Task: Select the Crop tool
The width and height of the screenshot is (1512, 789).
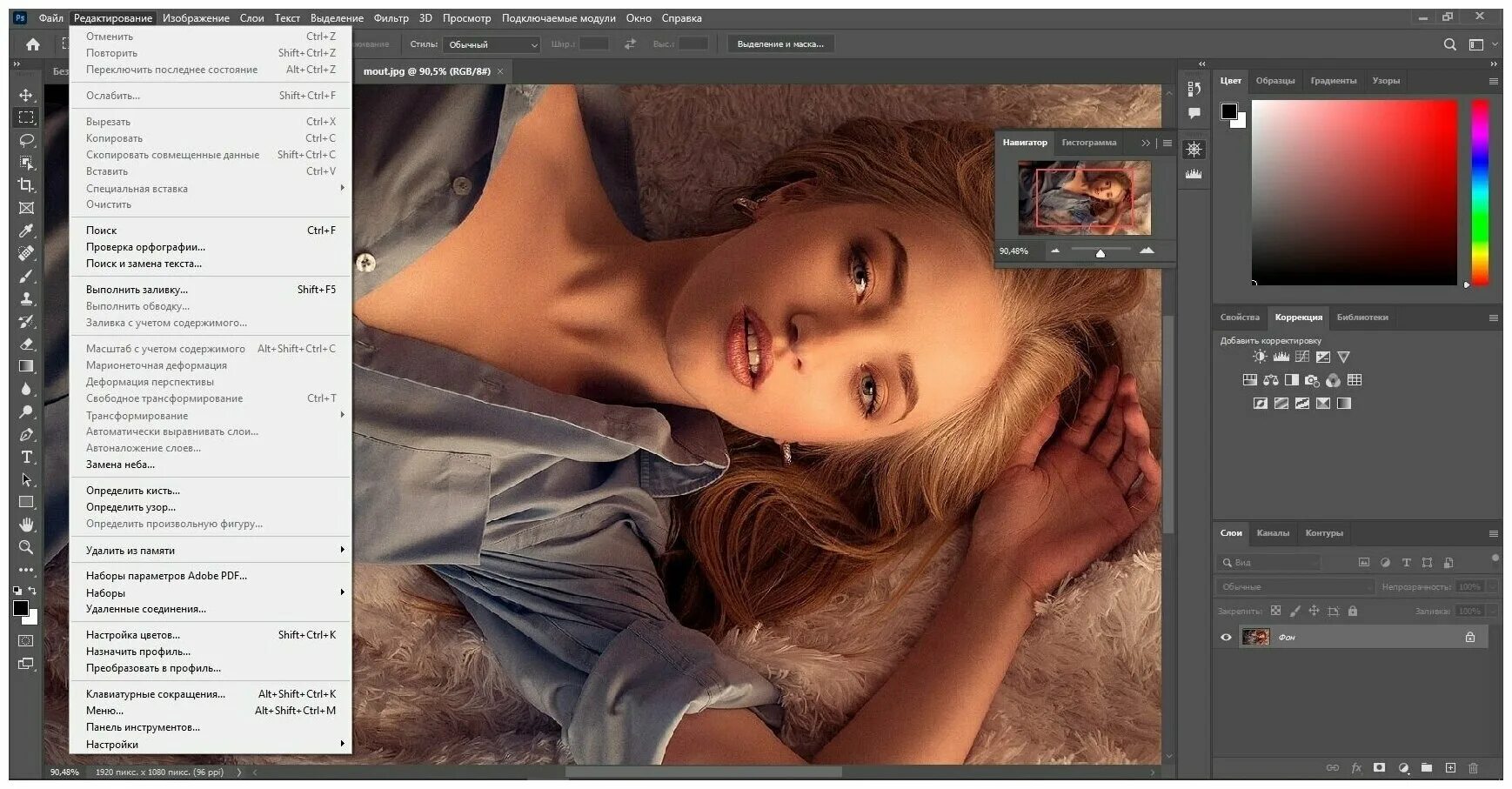Action: coord(26,185)
